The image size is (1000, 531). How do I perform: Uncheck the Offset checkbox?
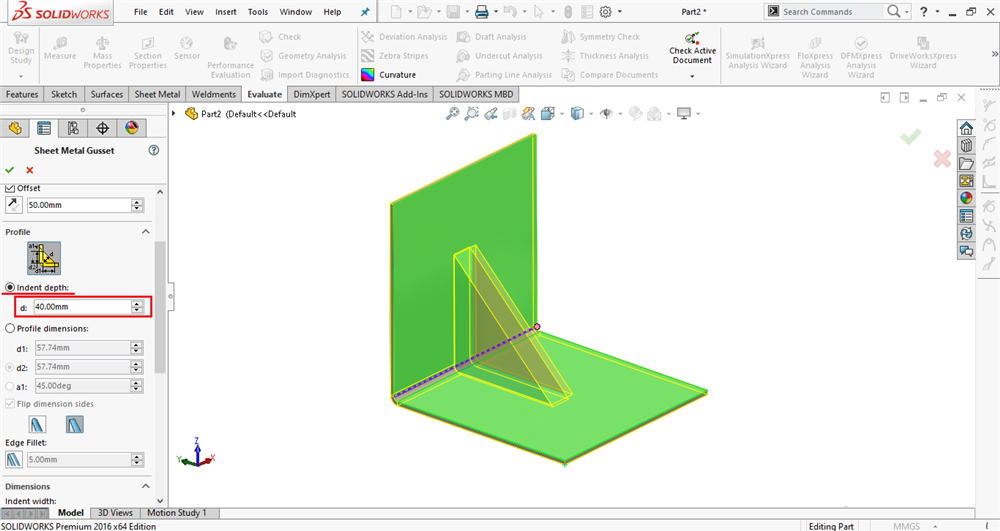pyautogui.click(x=10, y=188)
